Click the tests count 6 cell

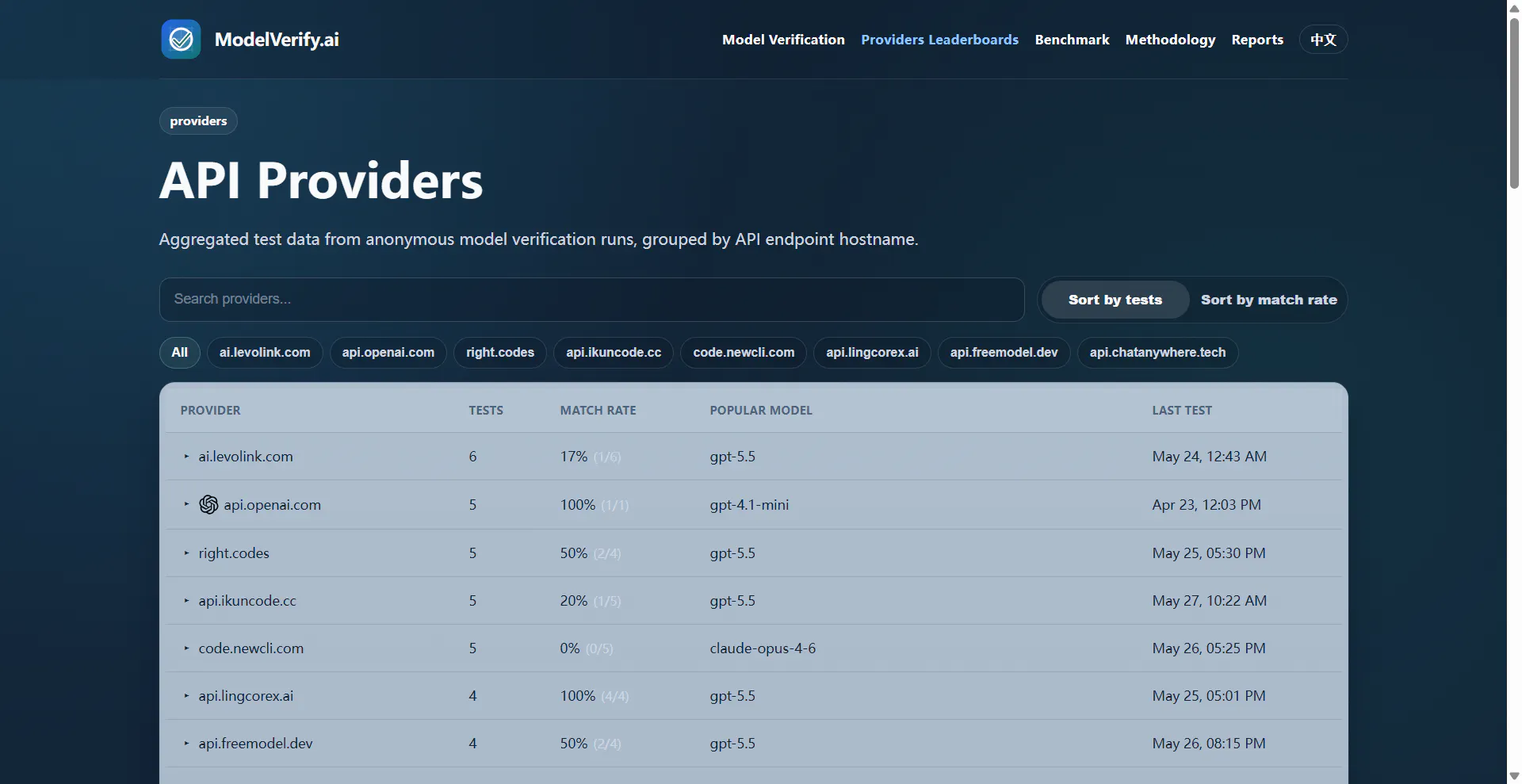[472, 457]
